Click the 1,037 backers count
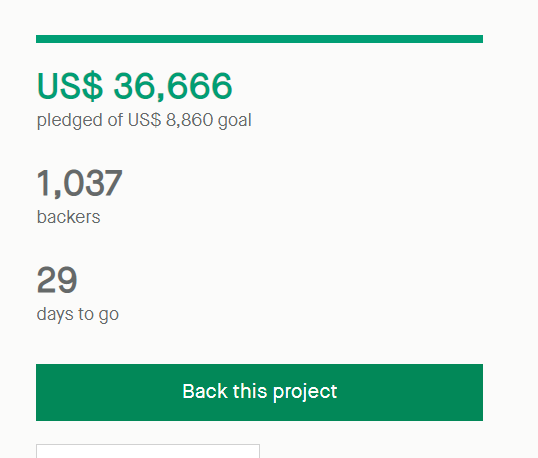This screenshot has width=538, height=458. coord(79,183)
